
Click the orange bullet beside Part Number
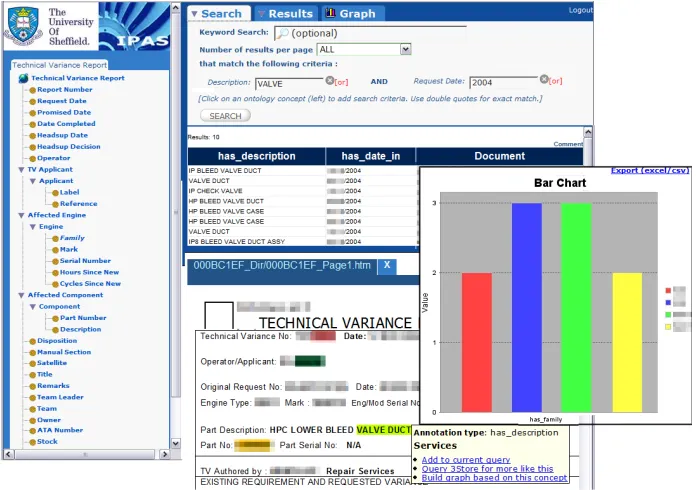coord(55,319)
